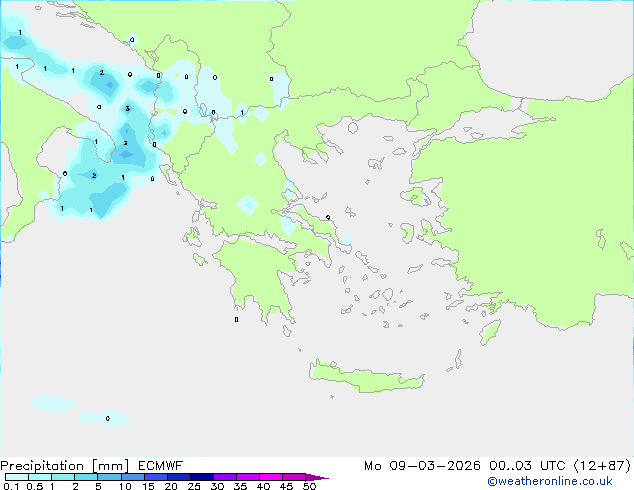Select the 30–35 mm purple legend swatch

pyautogui.click(x=224, y=477)
